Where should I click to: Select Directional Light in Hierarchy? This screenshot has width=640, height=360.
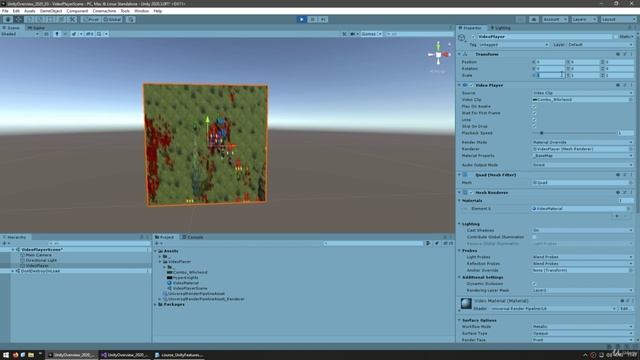(41, 260)
